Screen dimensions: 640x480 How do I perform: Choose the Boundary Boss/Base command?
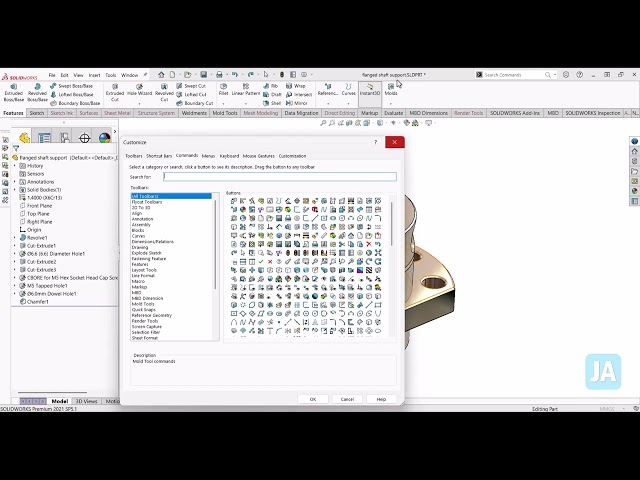click(75, 103)
